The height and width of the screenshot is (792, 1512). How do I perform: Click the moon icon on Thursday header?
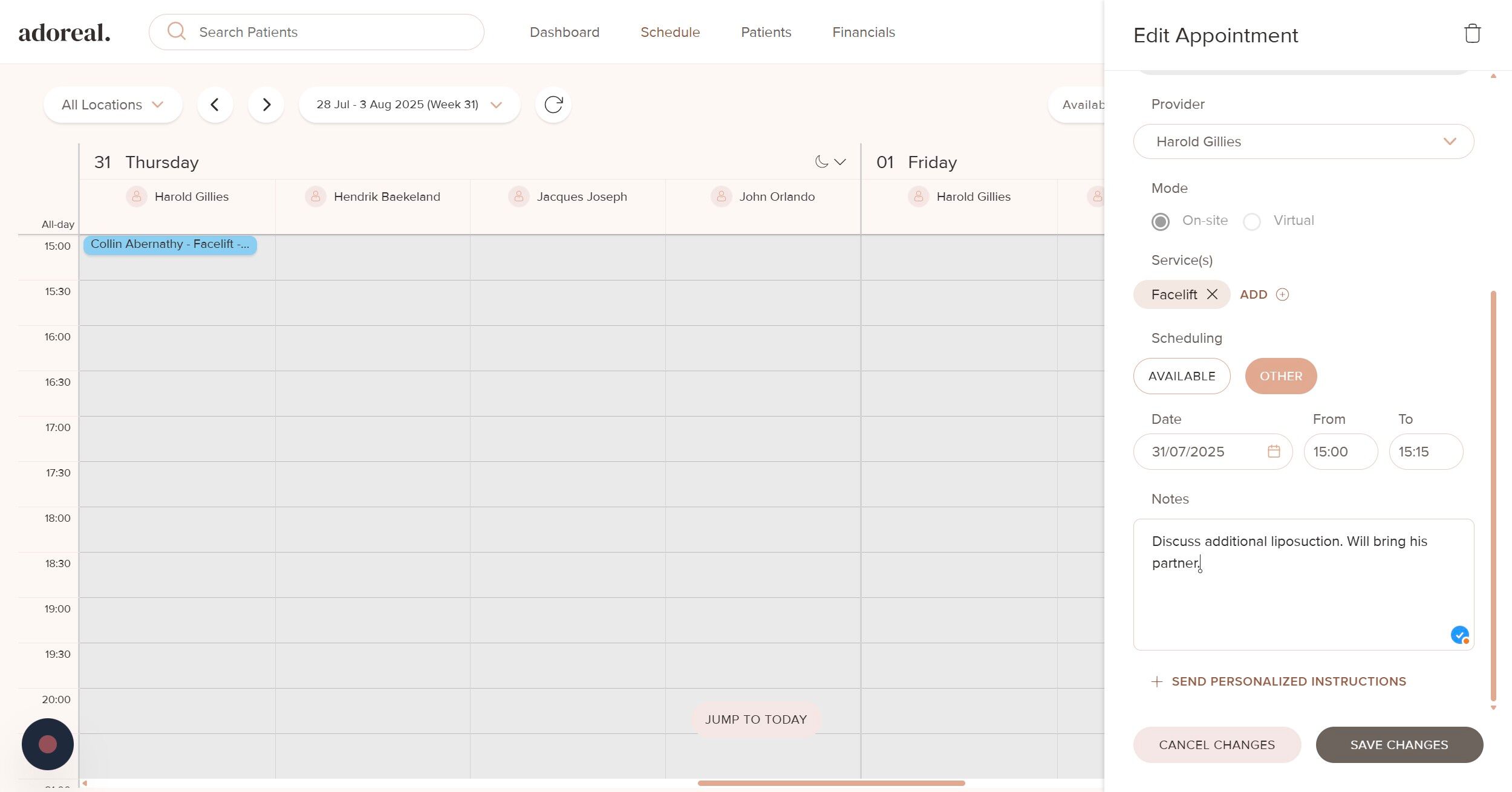[821, 162]
